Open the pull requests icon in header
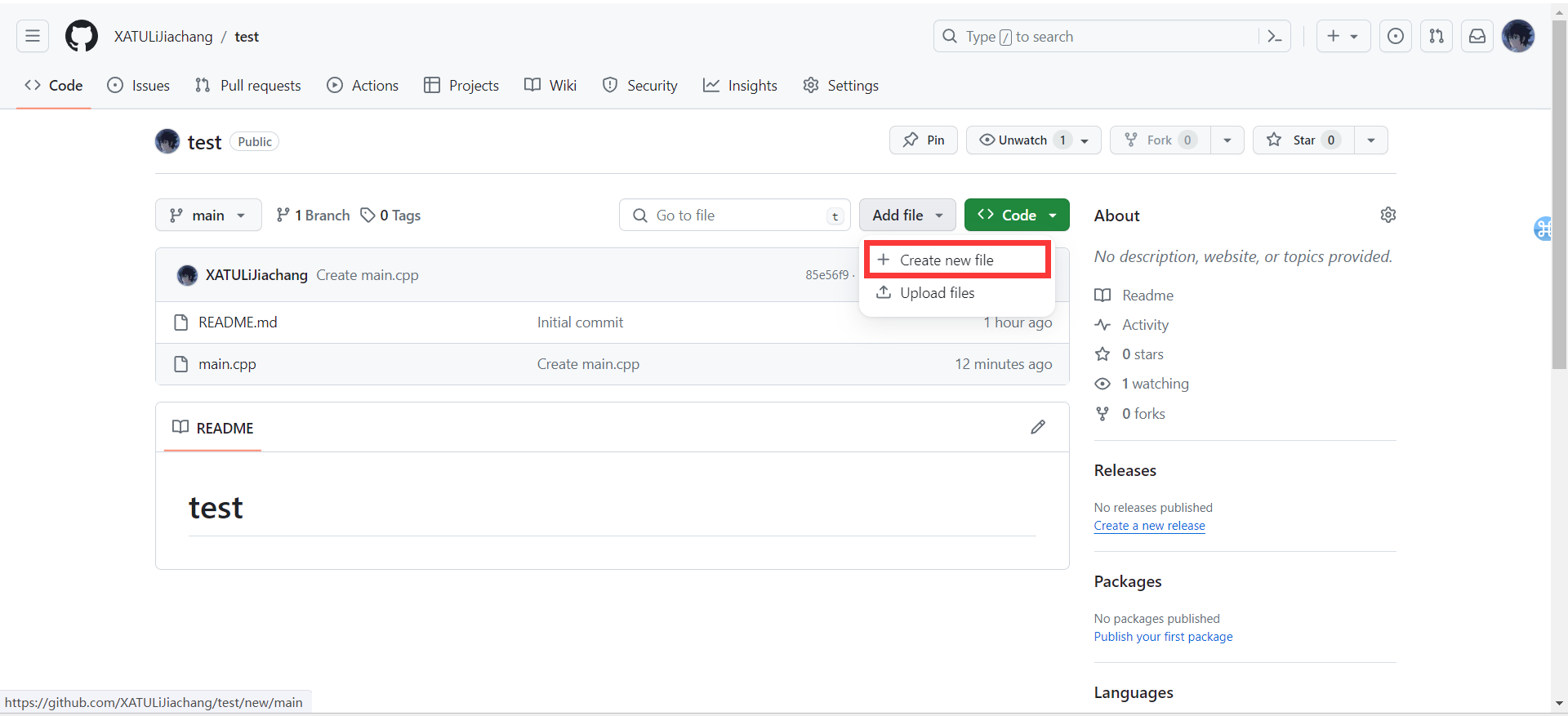The height and width of the screenshot is (716, 1568). click(x=1437, y=36)
